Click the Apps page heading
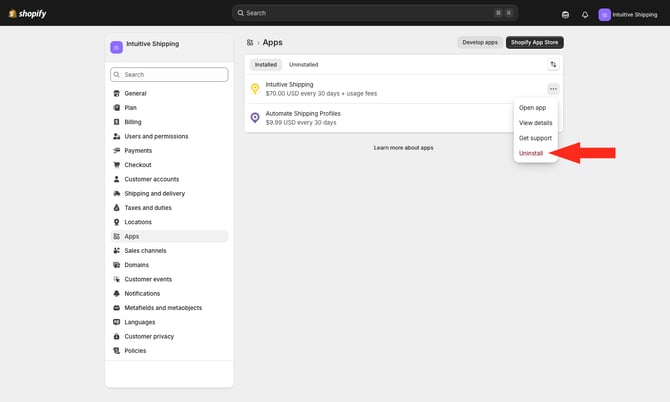Viewport: 670px width, 402px height. [x=272, y=42]
